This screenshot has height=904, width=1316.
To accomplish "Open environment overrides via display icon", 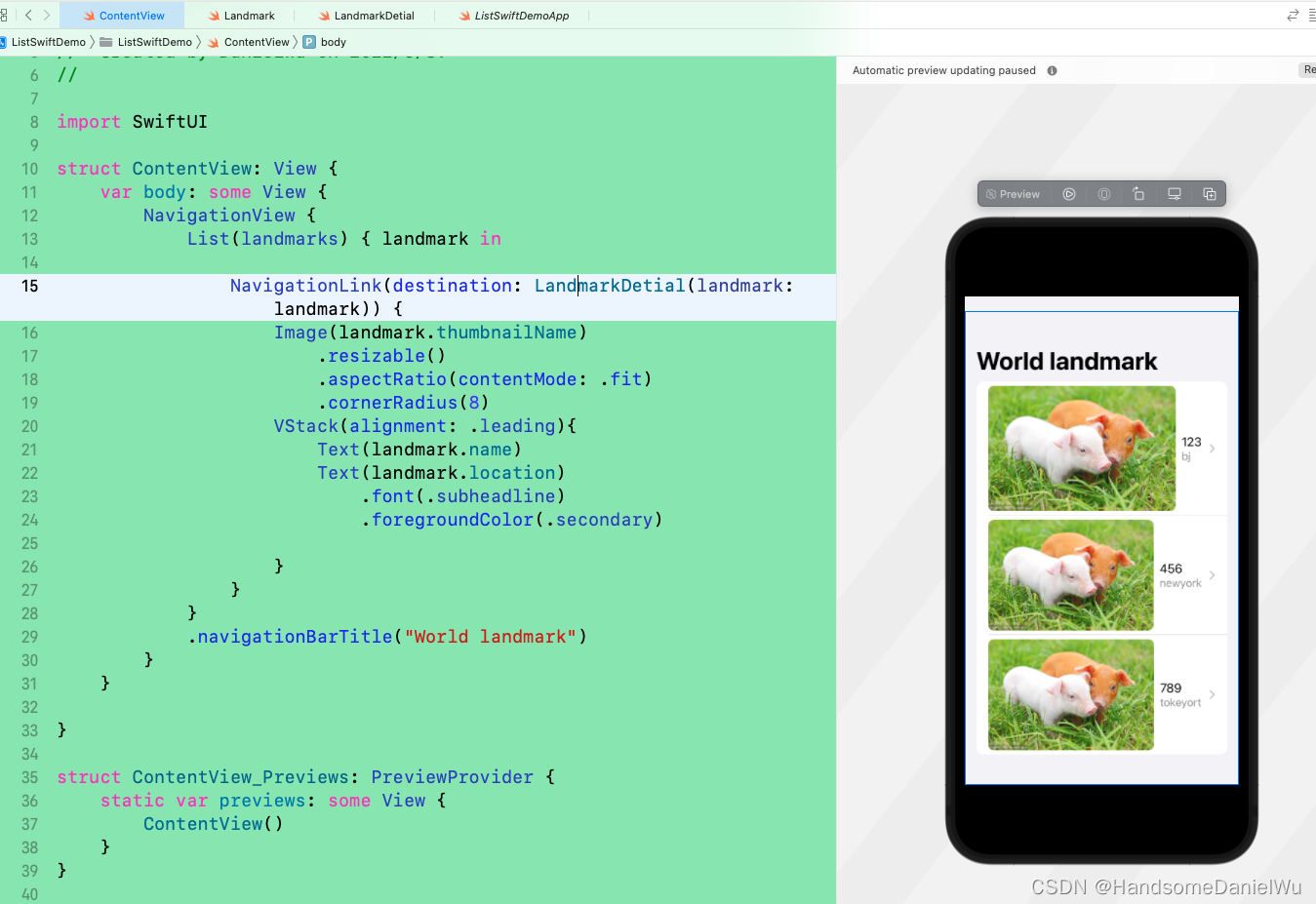I will tap(1175, 193).
